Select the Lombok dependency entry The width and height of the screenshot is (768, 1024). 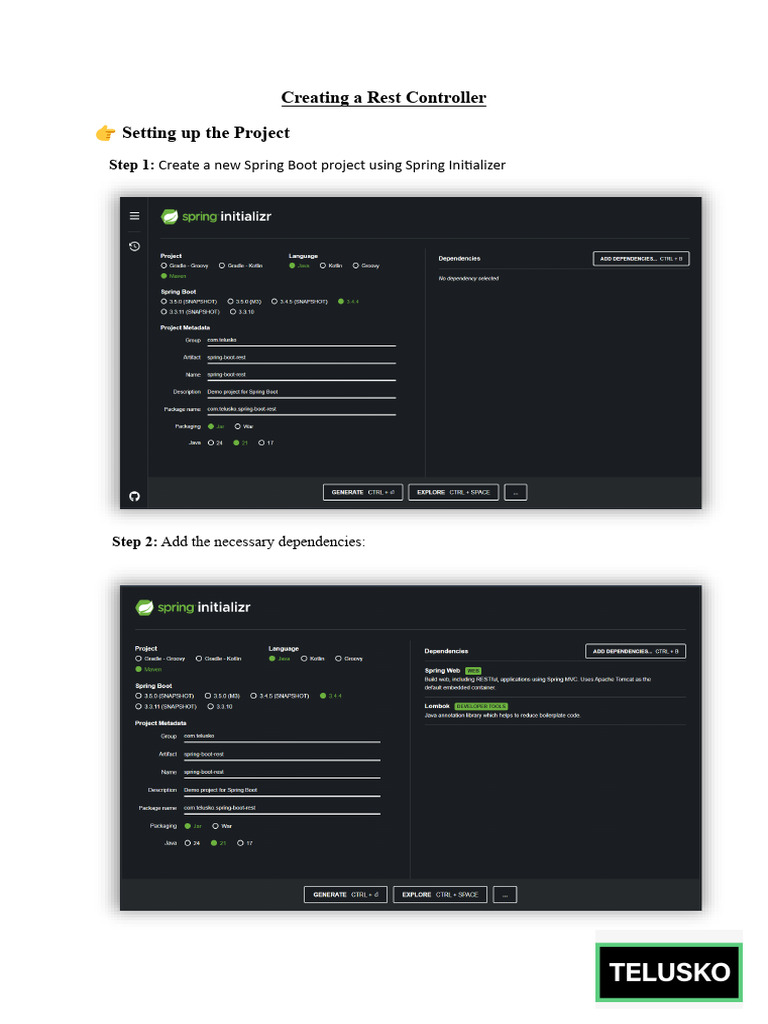click(437, 706)
